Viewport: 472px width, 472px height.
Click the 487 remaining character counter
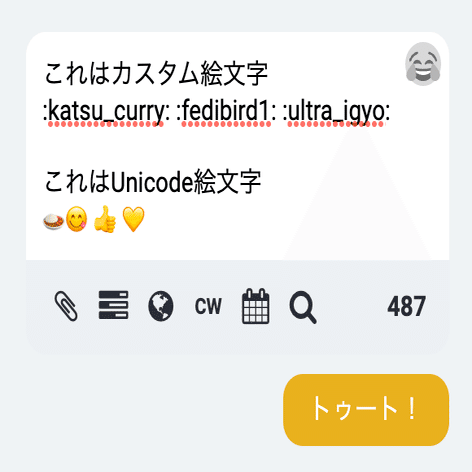tap(406, 306)
